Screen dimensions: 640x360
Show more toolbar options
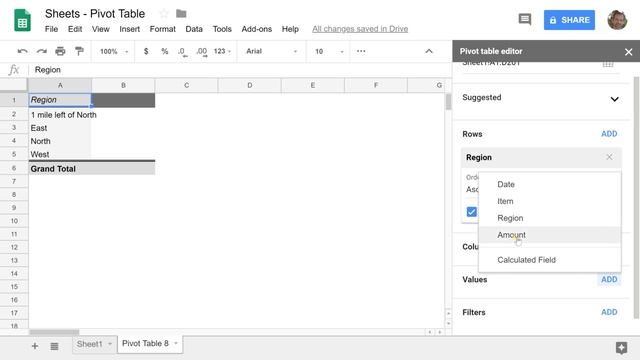[x=361, y=51]
